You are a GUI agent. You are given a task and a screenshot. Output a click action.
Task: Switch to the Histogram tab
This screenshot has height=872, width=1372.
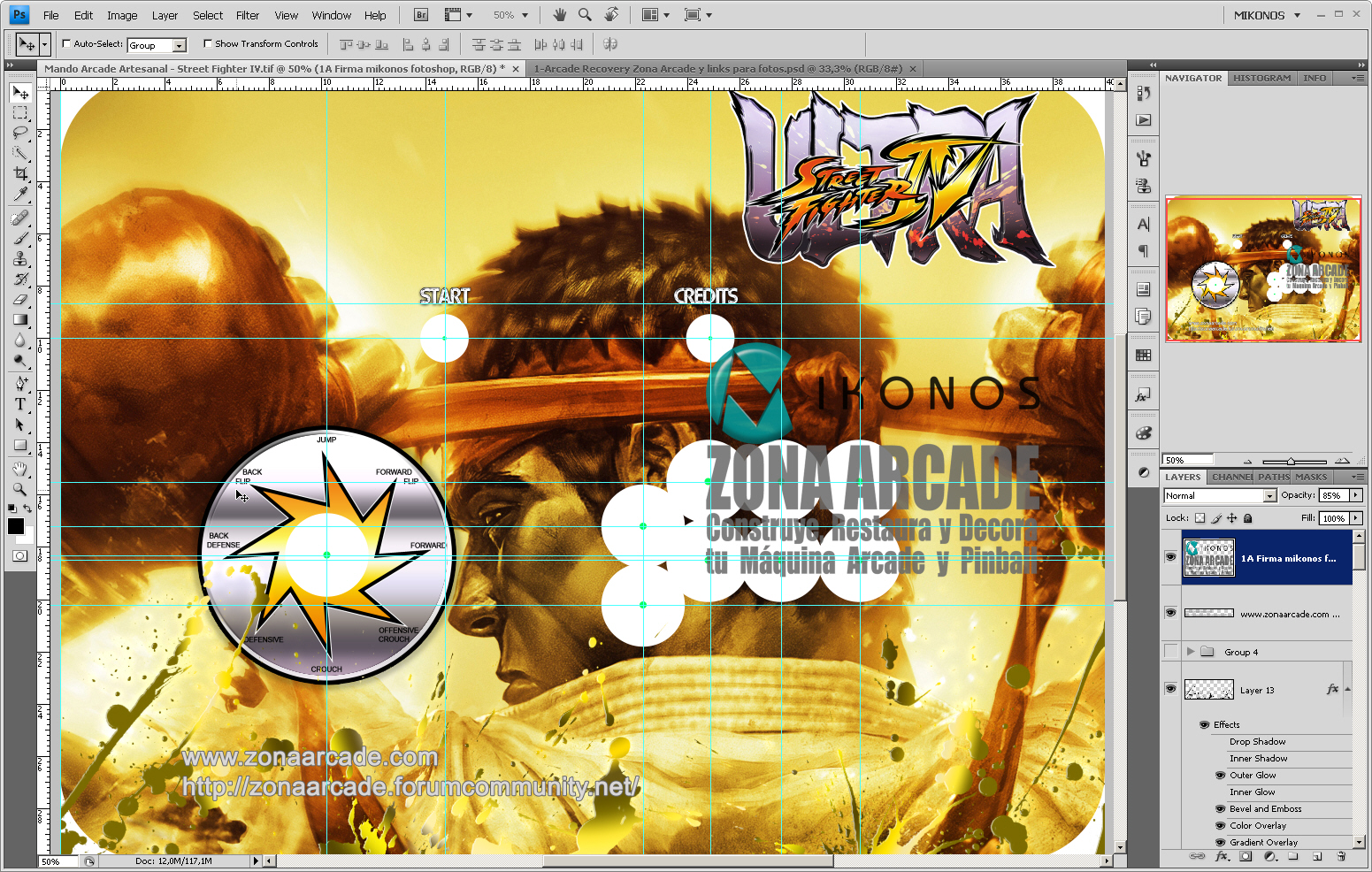(x=1261, y=78)
